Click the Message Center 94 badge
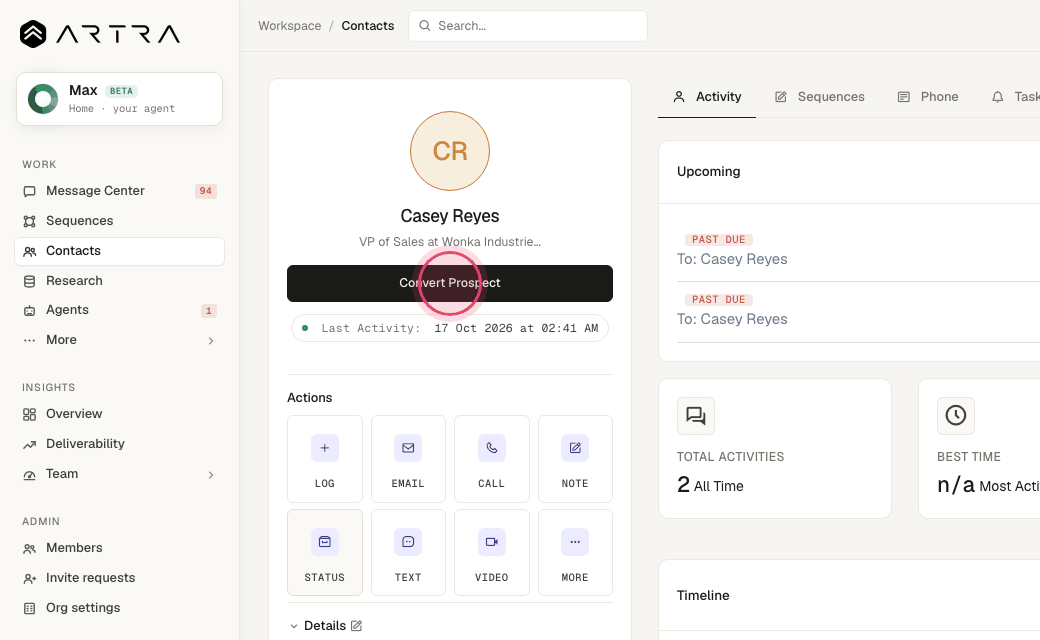This screenshot has height=640, width=1040. click(x=206, y=191)
